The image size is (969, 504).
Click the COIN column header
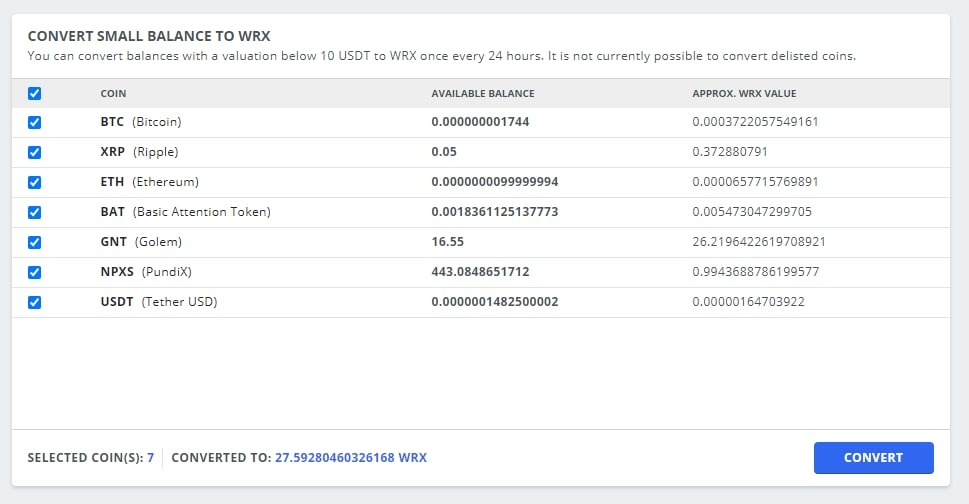pos(113,94)
